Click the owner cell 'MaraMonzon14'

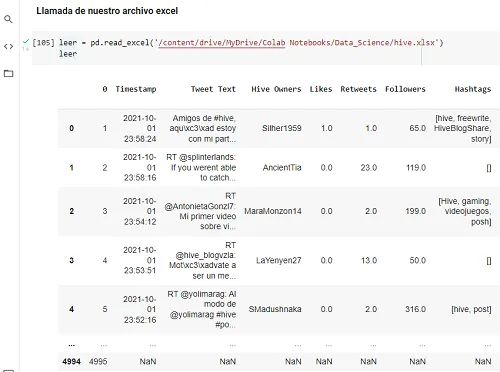tap(273, 211)
